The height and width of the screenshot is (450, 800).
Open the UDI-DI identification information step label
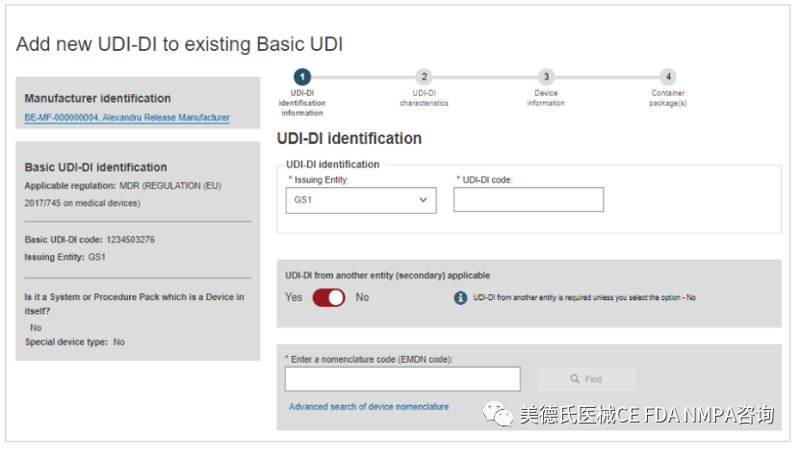click(x=302, y=103)
